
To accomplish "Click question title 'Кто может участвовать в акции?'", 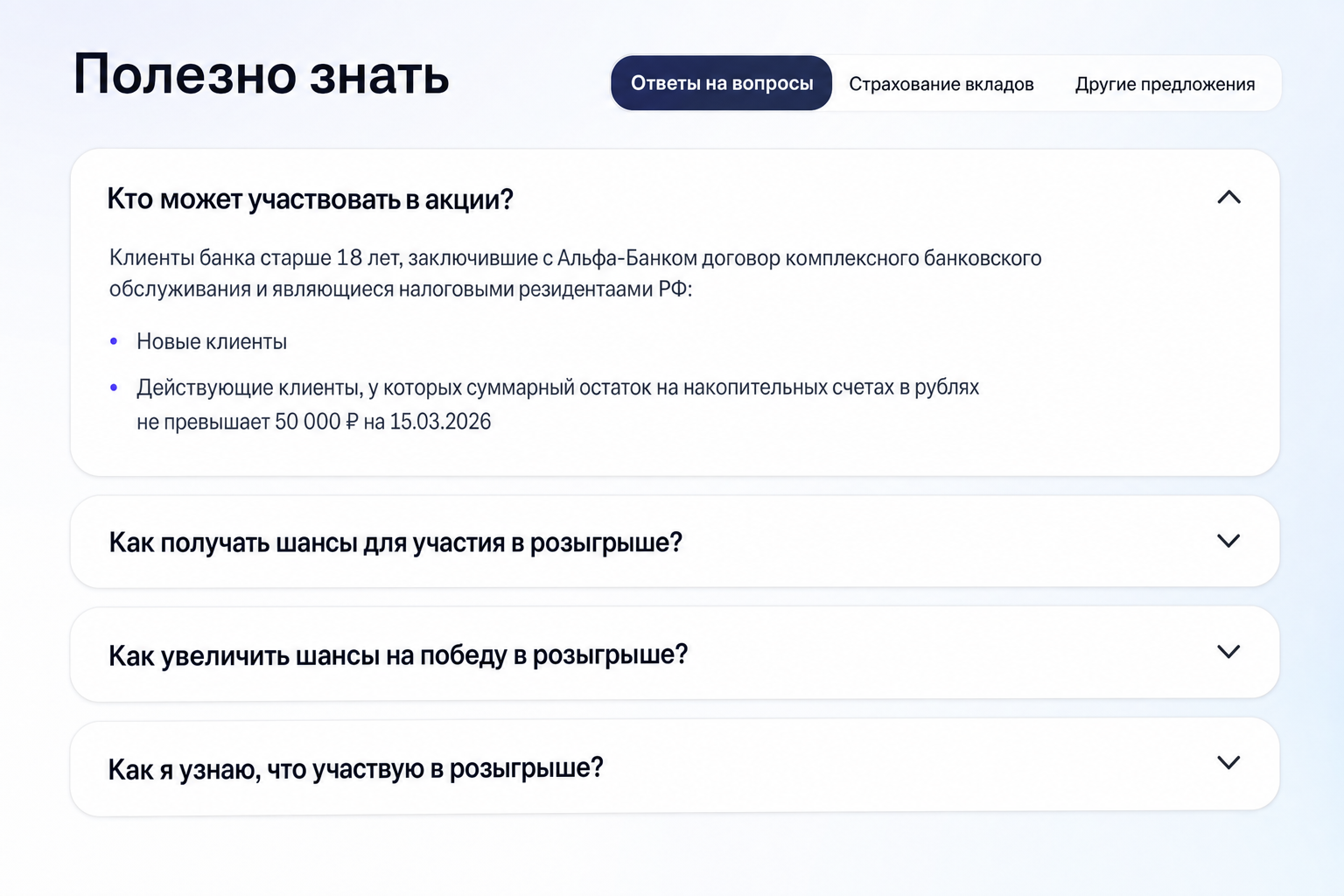I will tap(310, 199).
